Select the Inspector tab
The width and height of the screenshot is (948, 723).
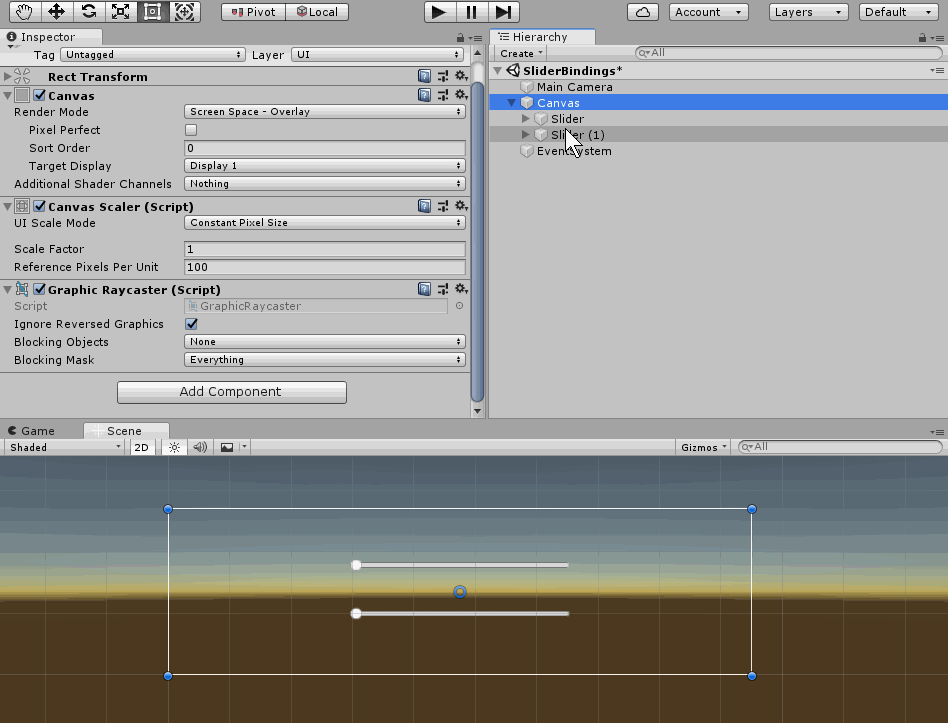tap(51, 37)
